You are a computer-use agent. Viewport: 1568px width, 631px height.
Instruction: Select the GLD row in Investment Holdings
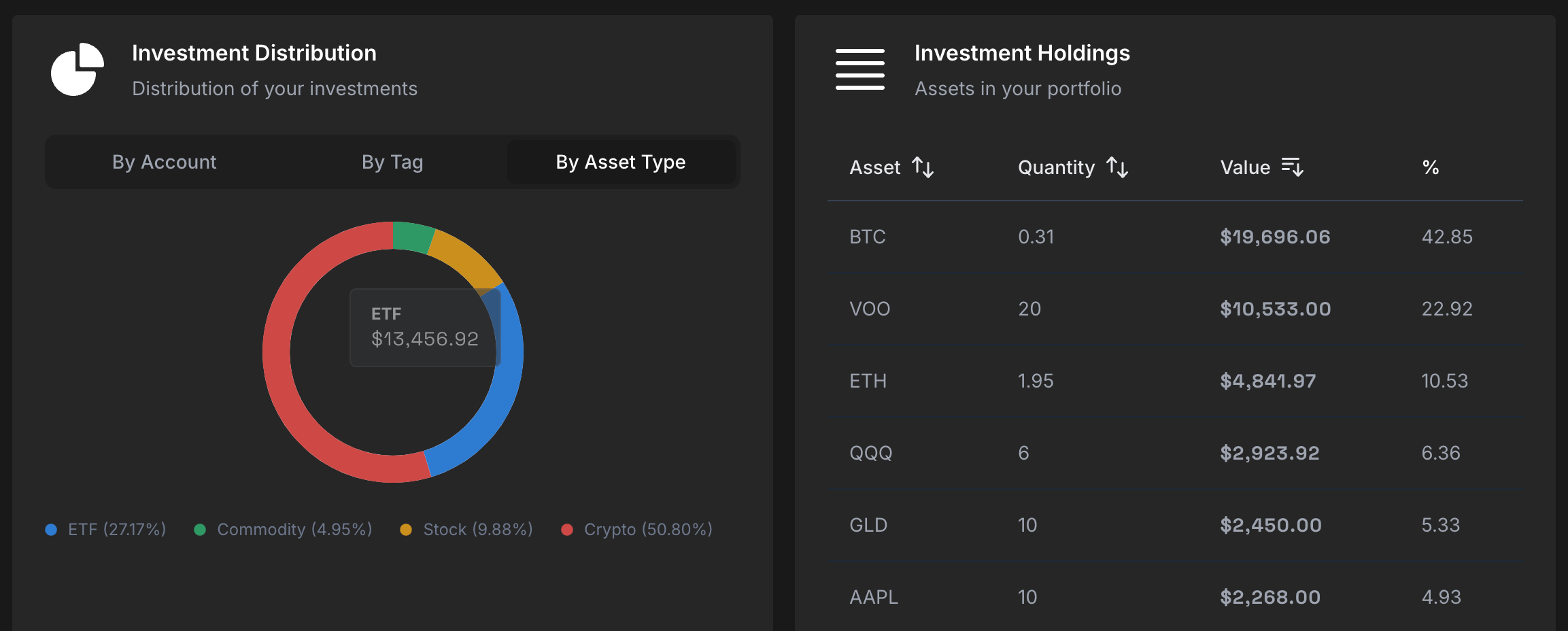1156,524
